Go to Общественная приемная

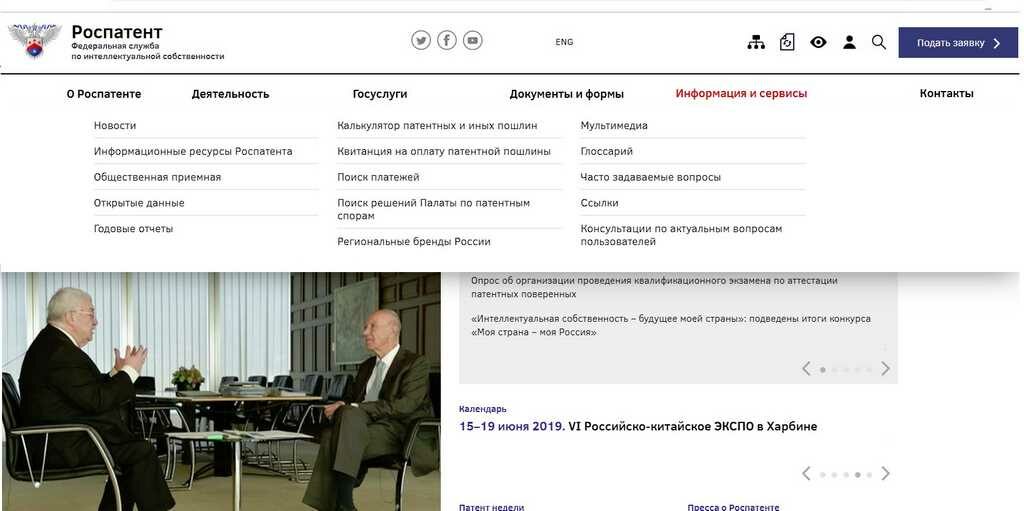click(x=157, y=177)
